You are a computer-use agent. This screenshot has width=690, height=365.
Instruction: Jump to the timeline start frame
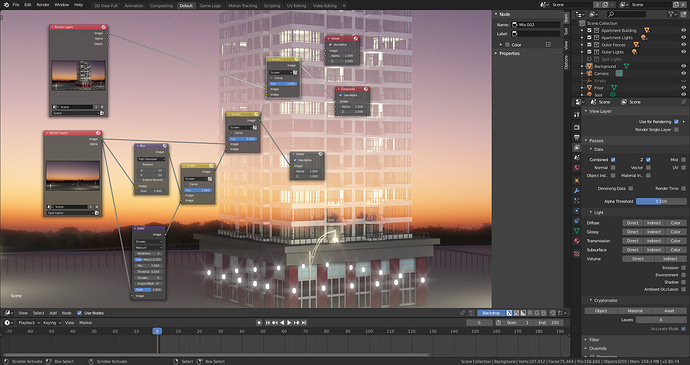(x=268, y=323)
